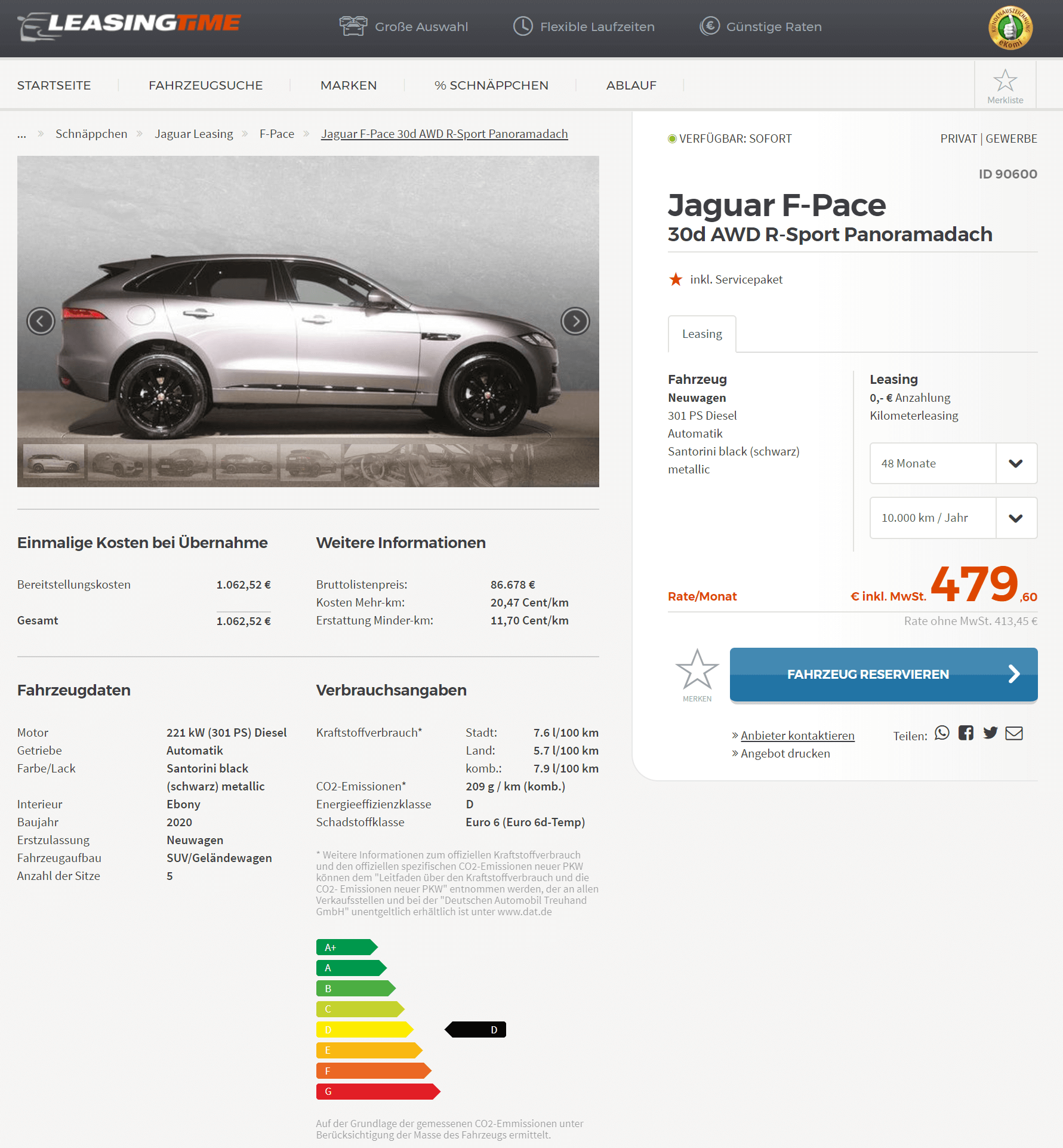Viewport: 1063px width, 1148px height.
Task: Click the text "221 kW (301 PS) Diesel"
Action: click(x=226, y=732)
